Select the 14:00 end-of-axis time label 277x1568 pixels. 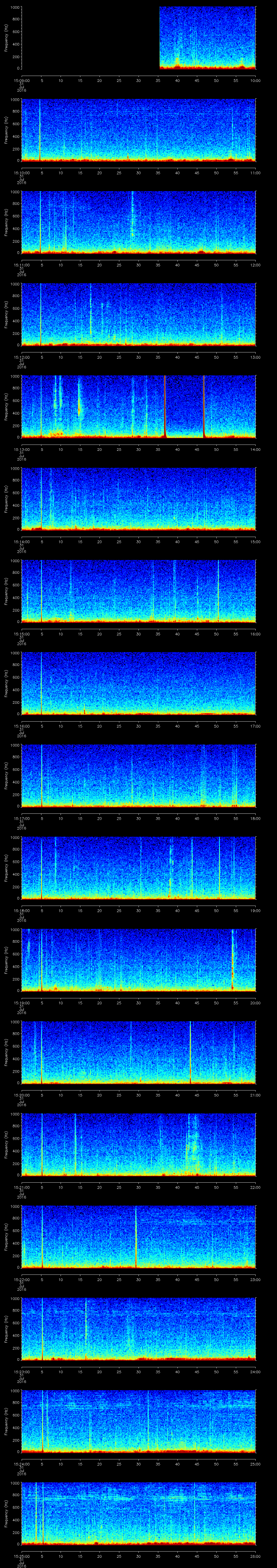(255, 449)
